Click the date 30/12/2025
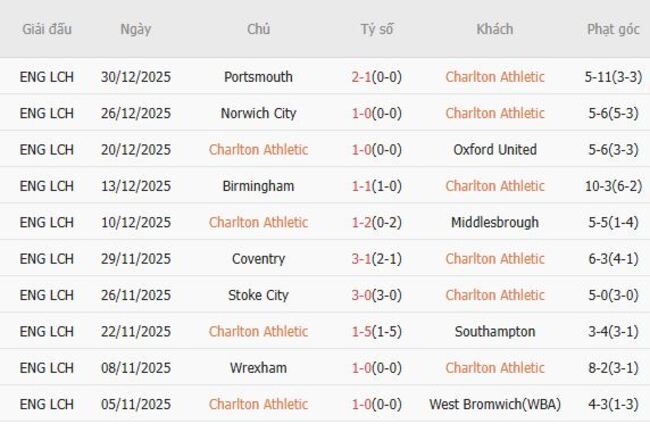 (136, 77)
